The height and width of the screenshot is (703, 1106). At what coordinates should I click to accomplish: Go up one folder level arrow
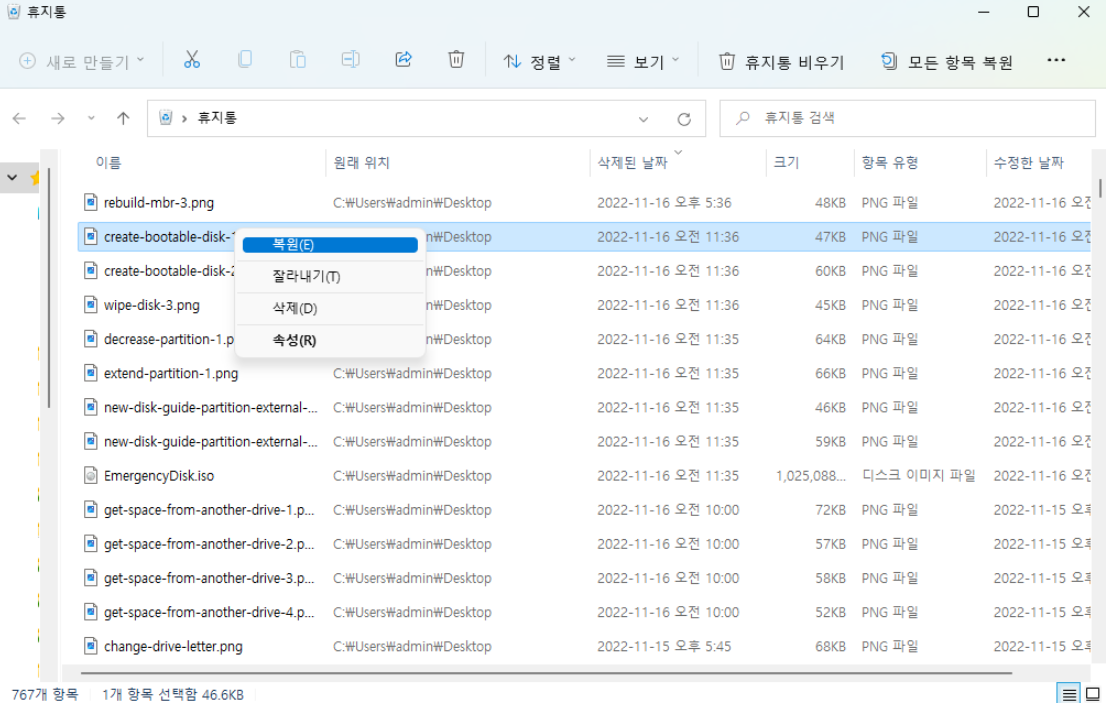(123, 118)
